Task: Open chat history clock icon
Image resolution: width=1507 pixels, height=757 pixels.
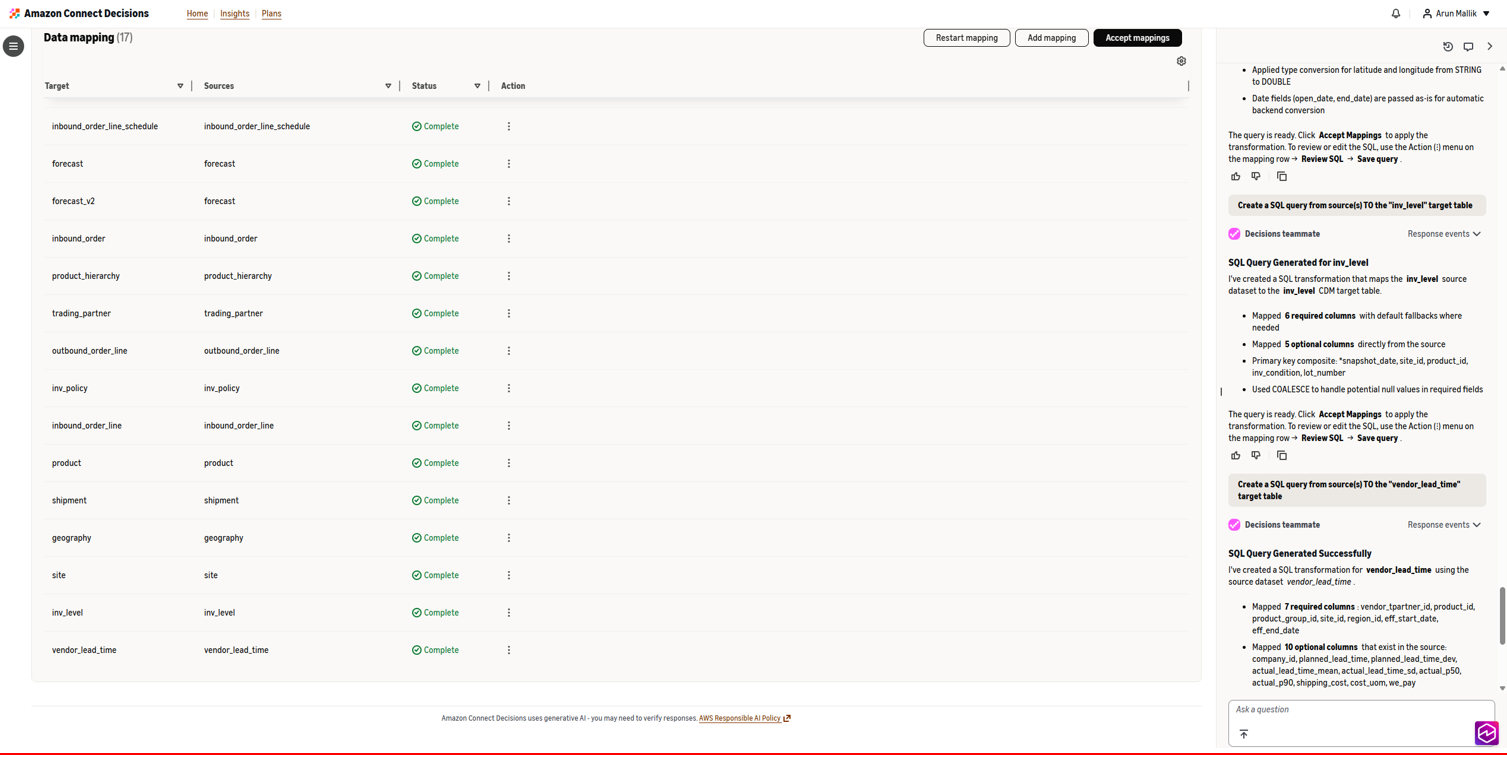Action: 1448,47
